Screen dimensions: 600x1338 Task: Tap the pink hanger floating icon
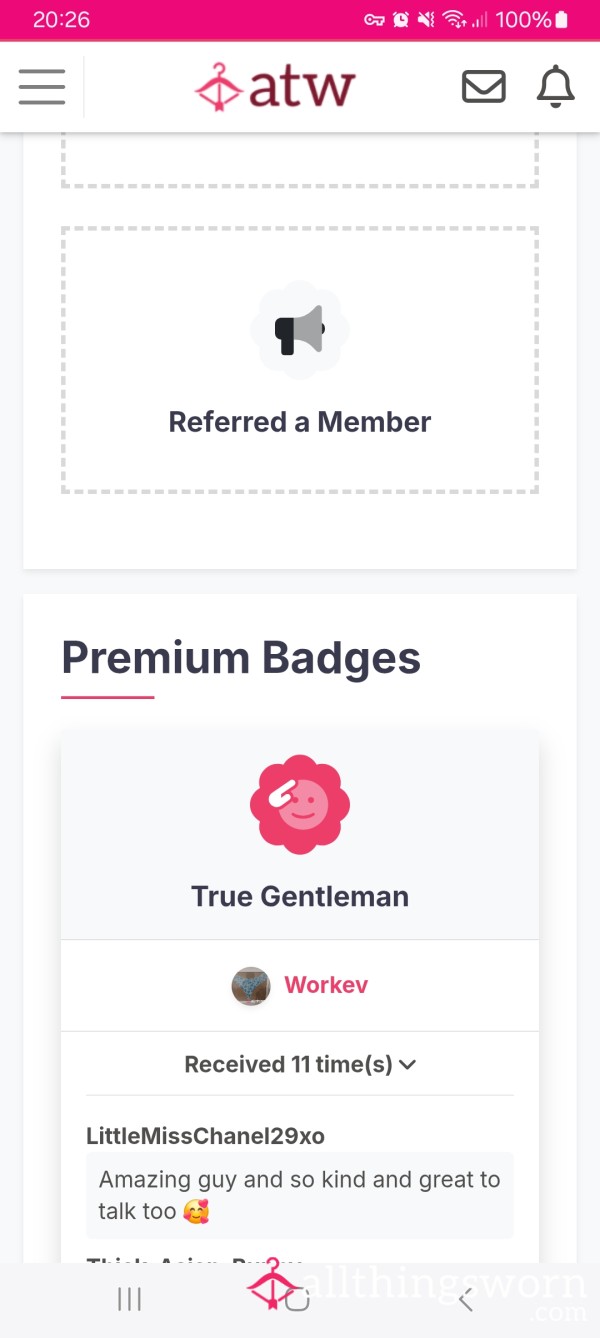[x=274, y=1284]
